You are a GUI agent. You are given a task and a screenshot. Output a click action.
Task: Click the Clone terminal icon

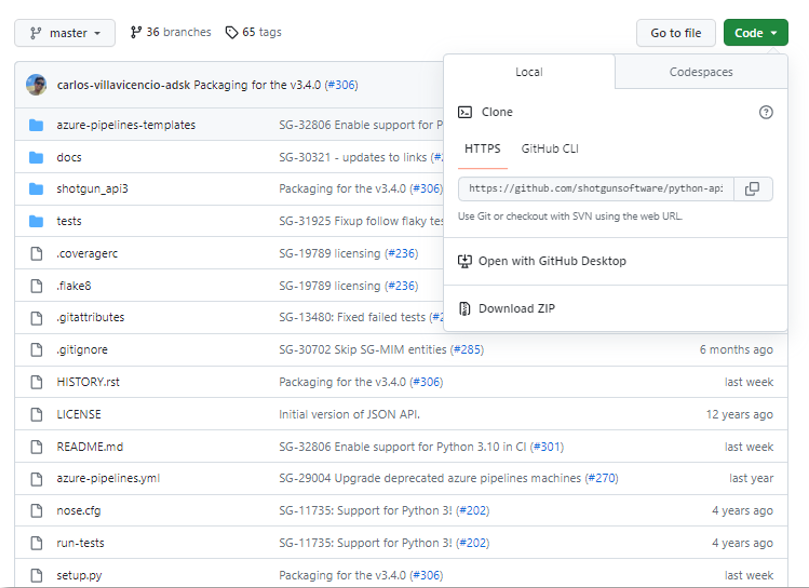(x=465, y=112)
